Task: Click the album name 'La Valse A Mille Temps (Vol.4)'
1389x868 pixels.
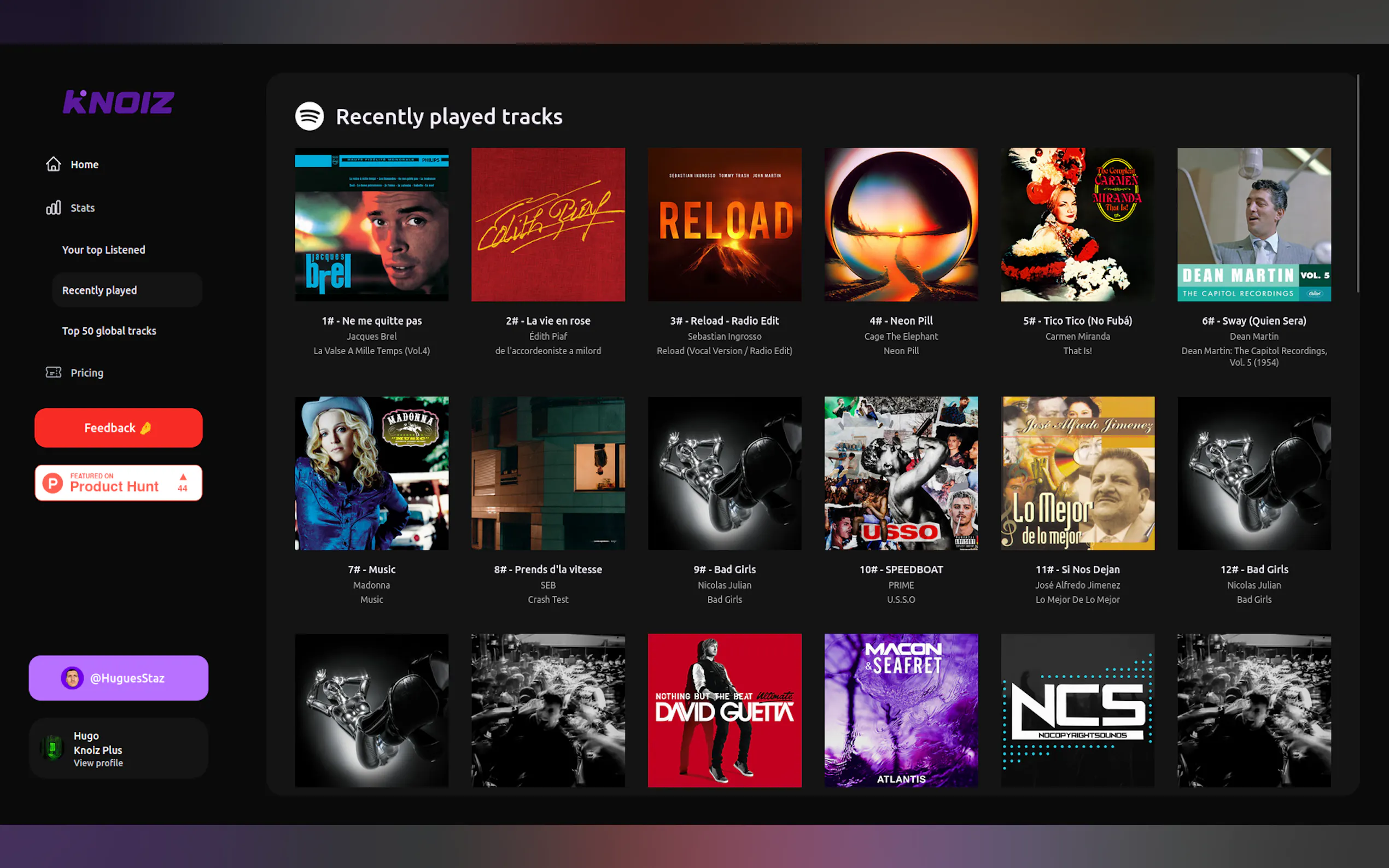Action: (371, 351)
